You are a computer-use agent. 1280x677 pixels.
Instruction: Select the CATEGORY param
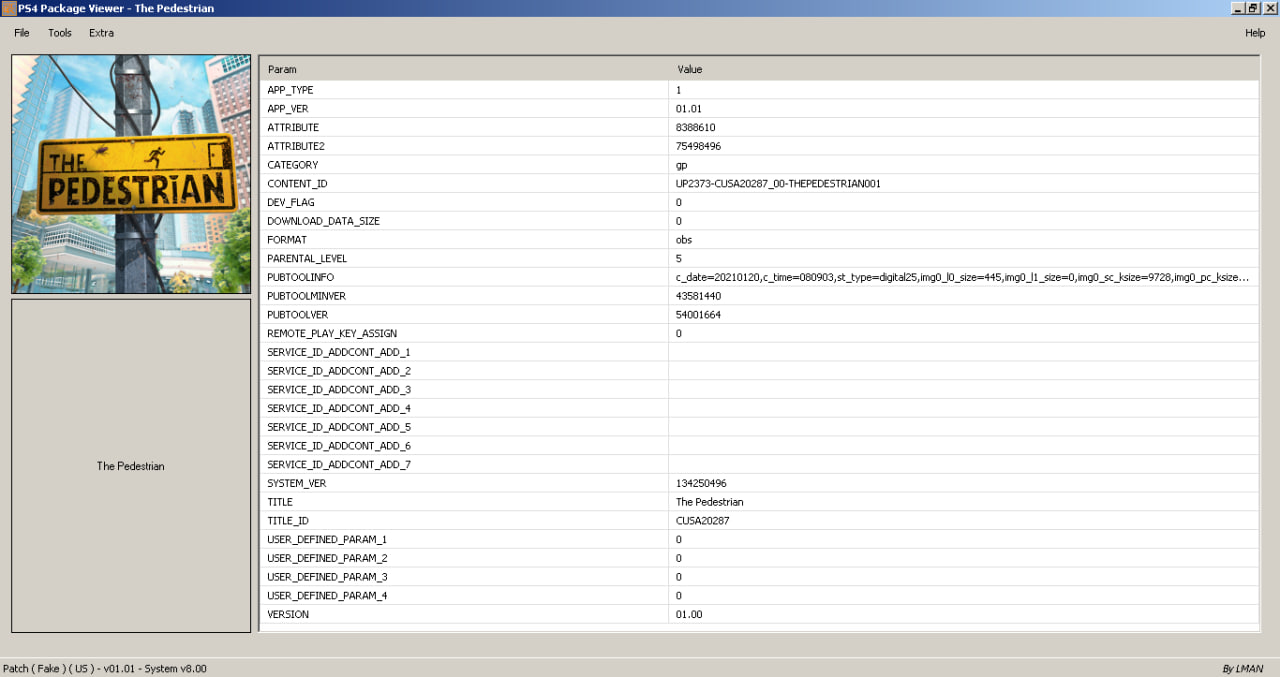[x=292, y=165]
